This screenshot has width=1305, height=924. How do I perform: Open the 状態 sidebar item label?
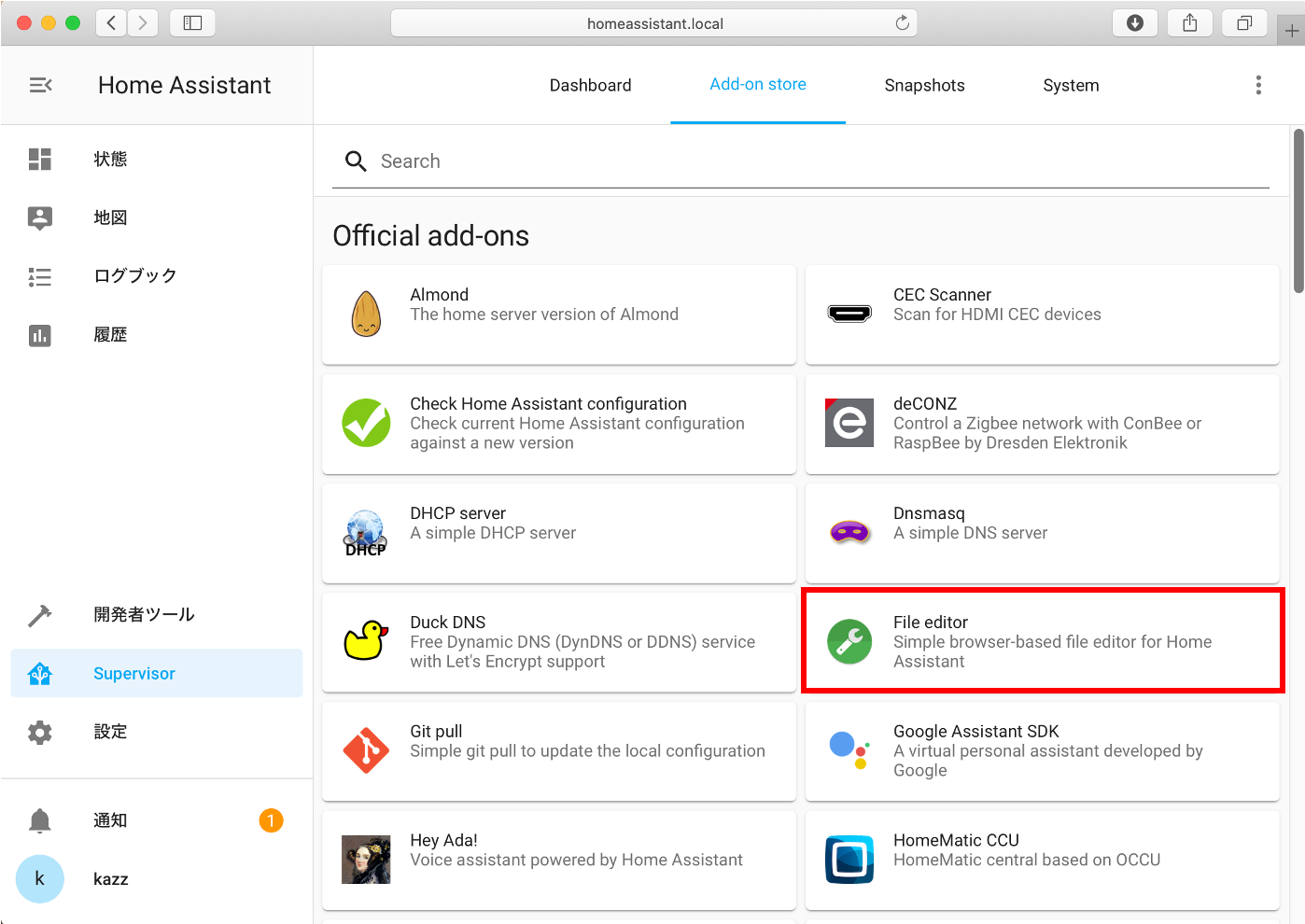pyautogui.click(x=110, y=160)
